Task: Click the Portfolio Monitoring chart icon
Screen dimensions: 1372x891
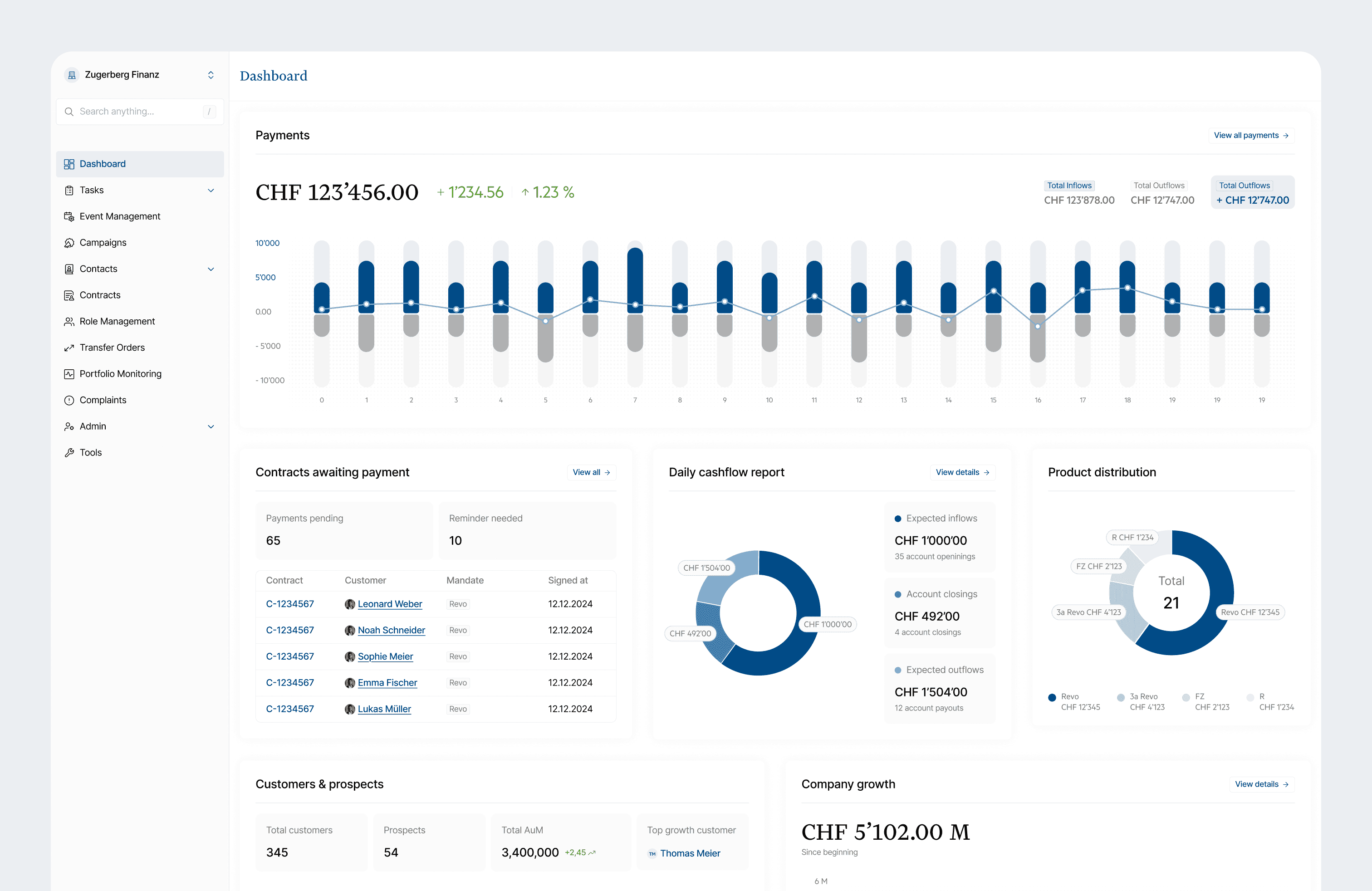Action: click(69, 373)
